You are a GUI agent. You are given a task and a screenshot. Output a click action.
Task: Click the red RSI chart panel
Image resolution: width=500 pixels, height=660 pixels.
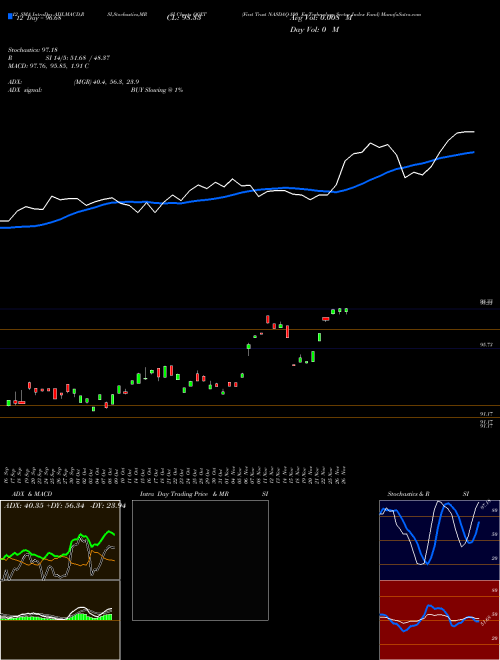pyautogui.click(x=439, y=620)
